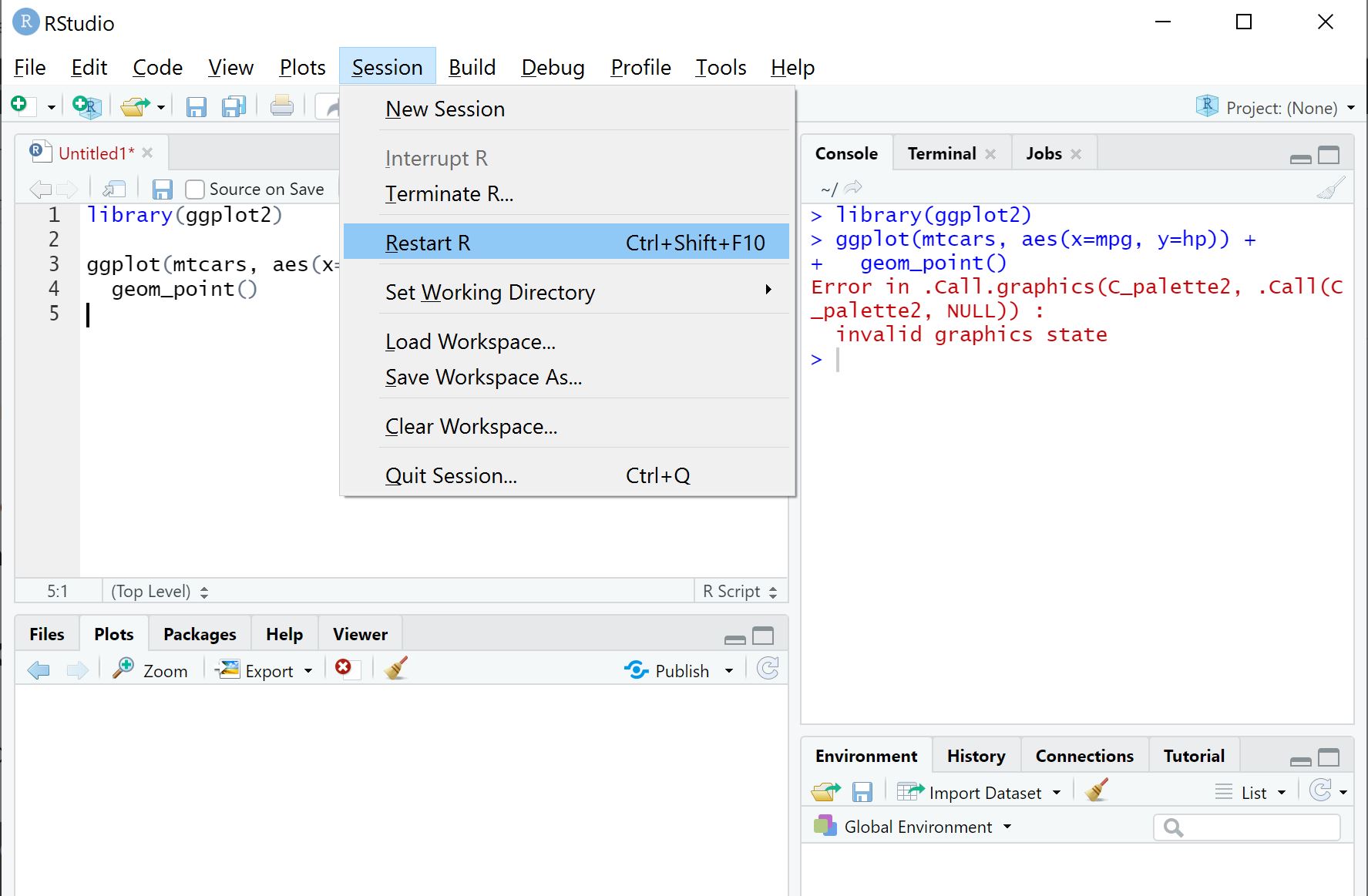Click the Save all documents icon
The image size is (1368, 896).
tap(234, 106)
